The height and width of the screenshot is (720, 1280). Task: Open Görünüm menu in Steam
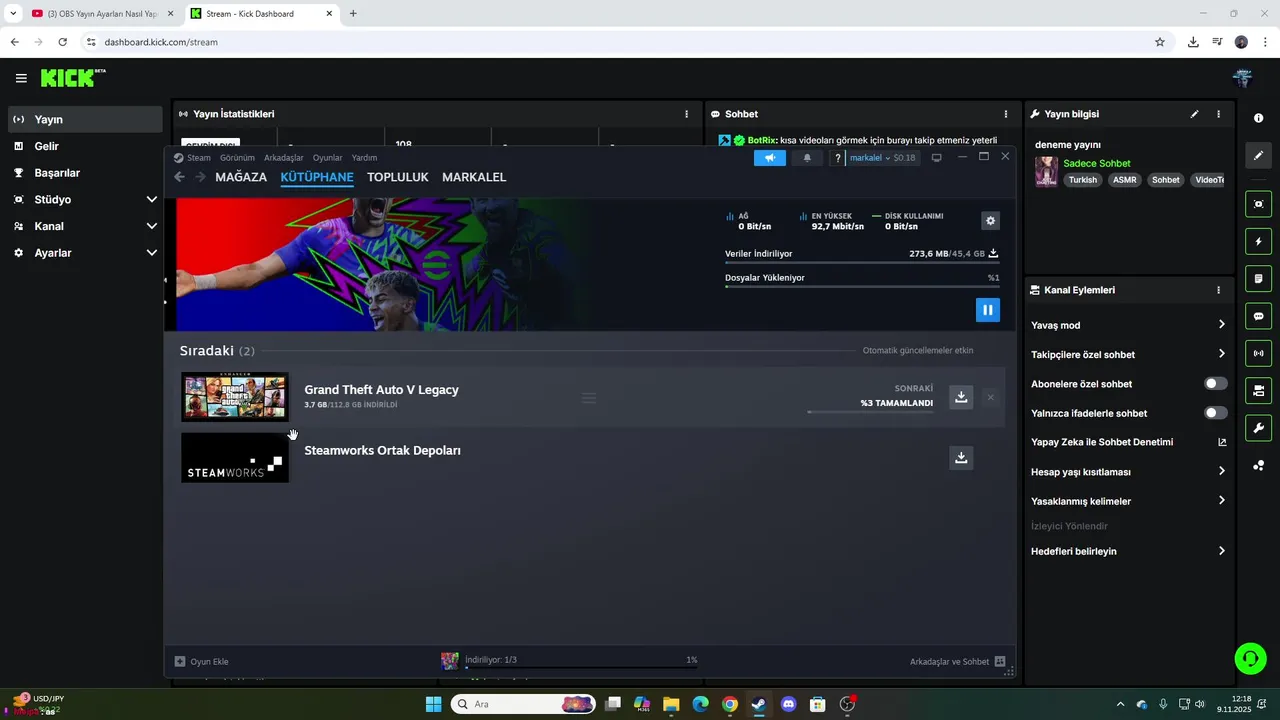click(237, 158)
